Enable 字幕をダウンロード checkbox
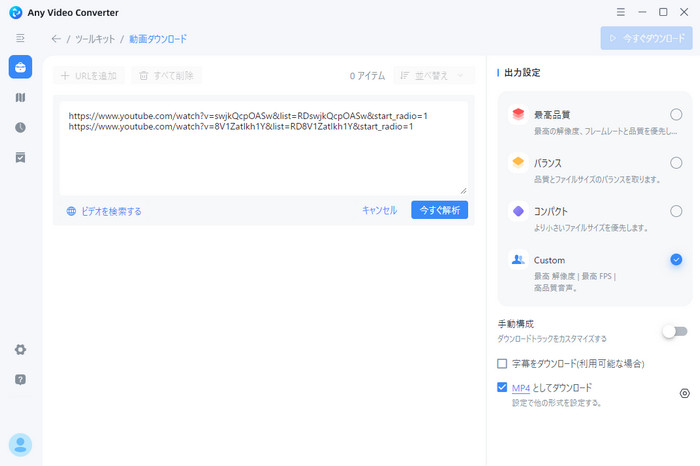The height and width of the screenshot is (466, 700). click(x=502, y=363)
